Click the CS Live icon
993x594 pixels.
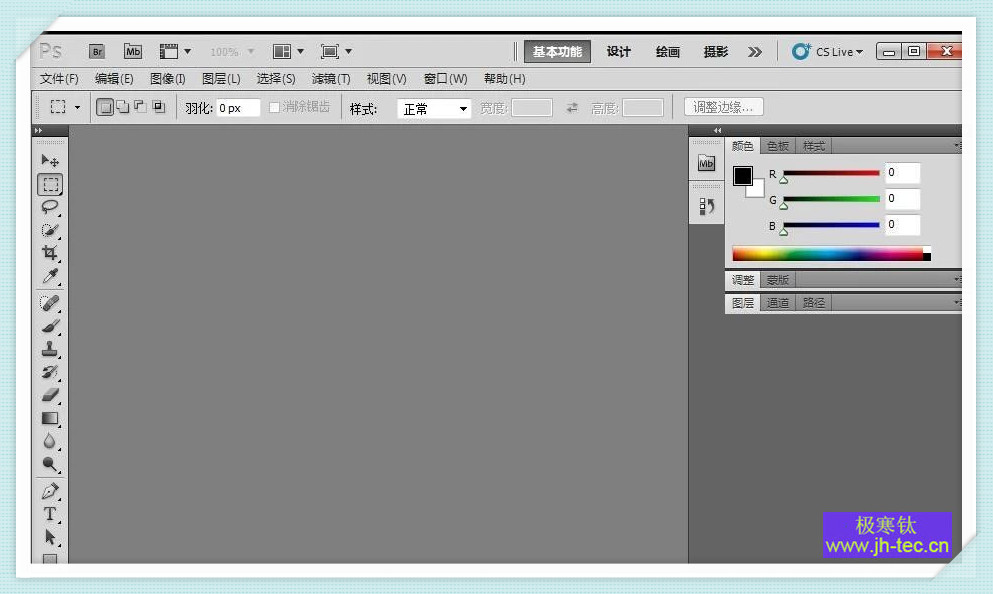pos(801,51)
